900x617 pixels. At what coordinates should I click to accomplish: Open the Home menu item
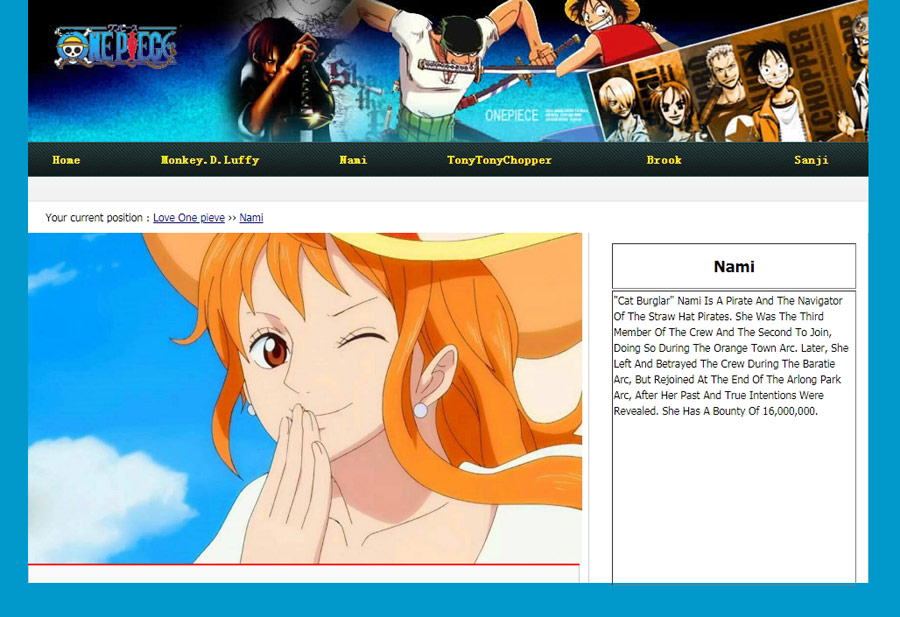66,160
